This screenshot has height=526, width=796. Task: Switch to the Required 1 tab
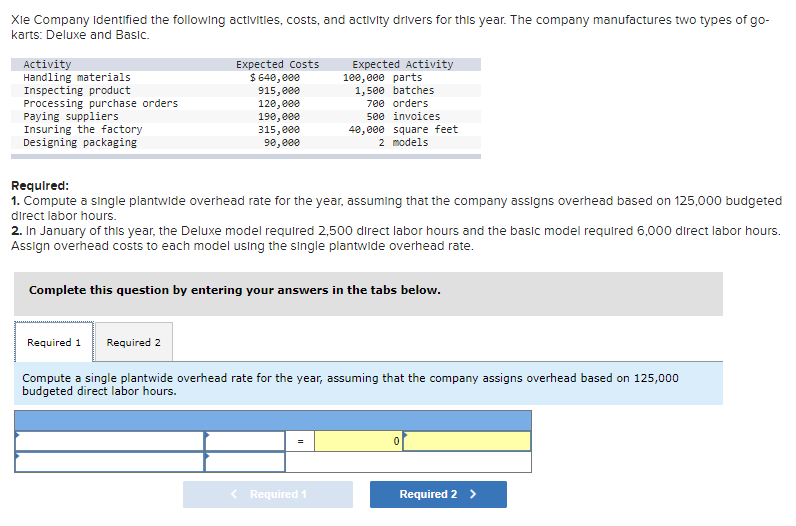click(54, 342)
